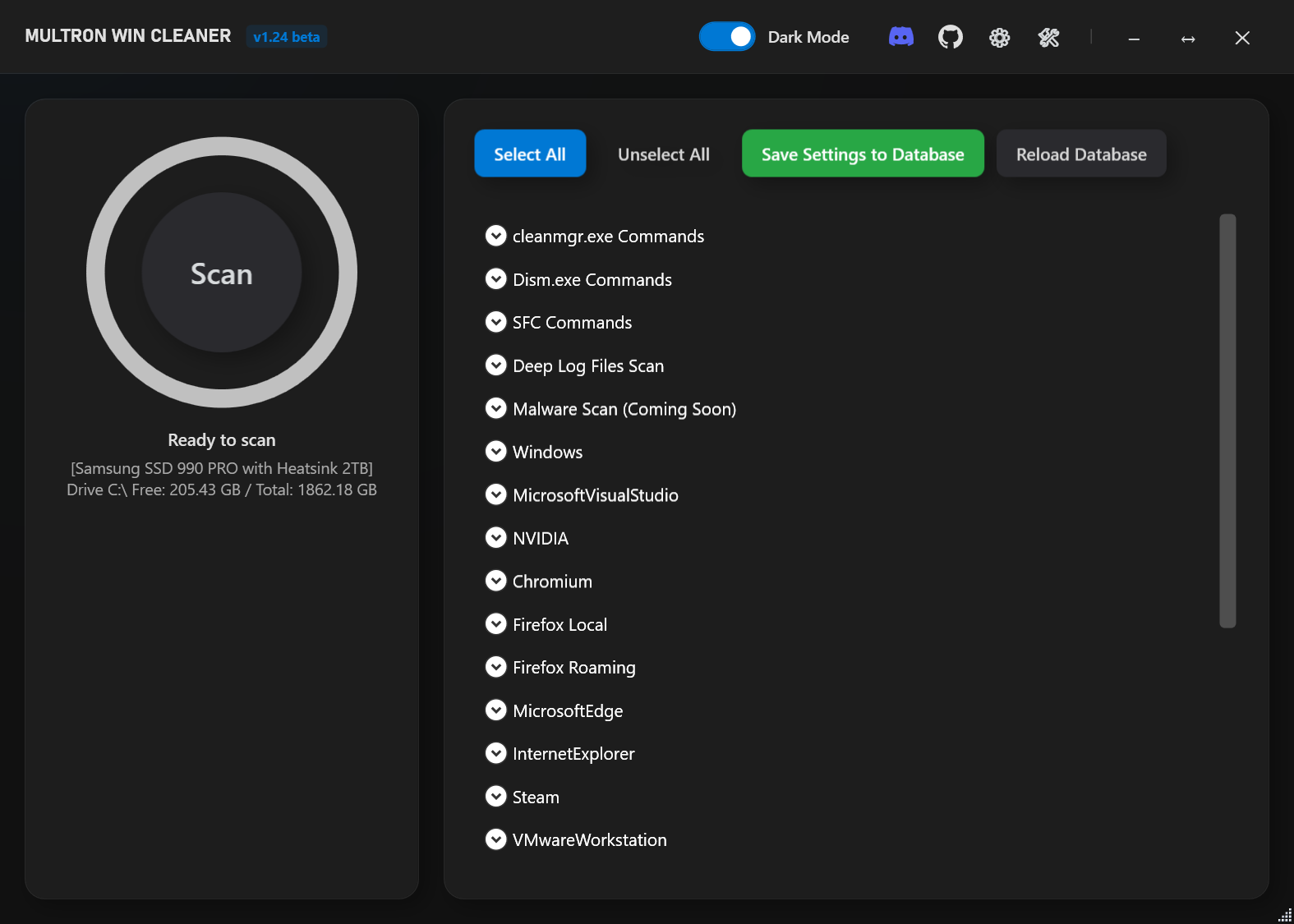The image size is (1294, 924).
Task: Open the Discord server link icon
Action: (x=901, y=37)
